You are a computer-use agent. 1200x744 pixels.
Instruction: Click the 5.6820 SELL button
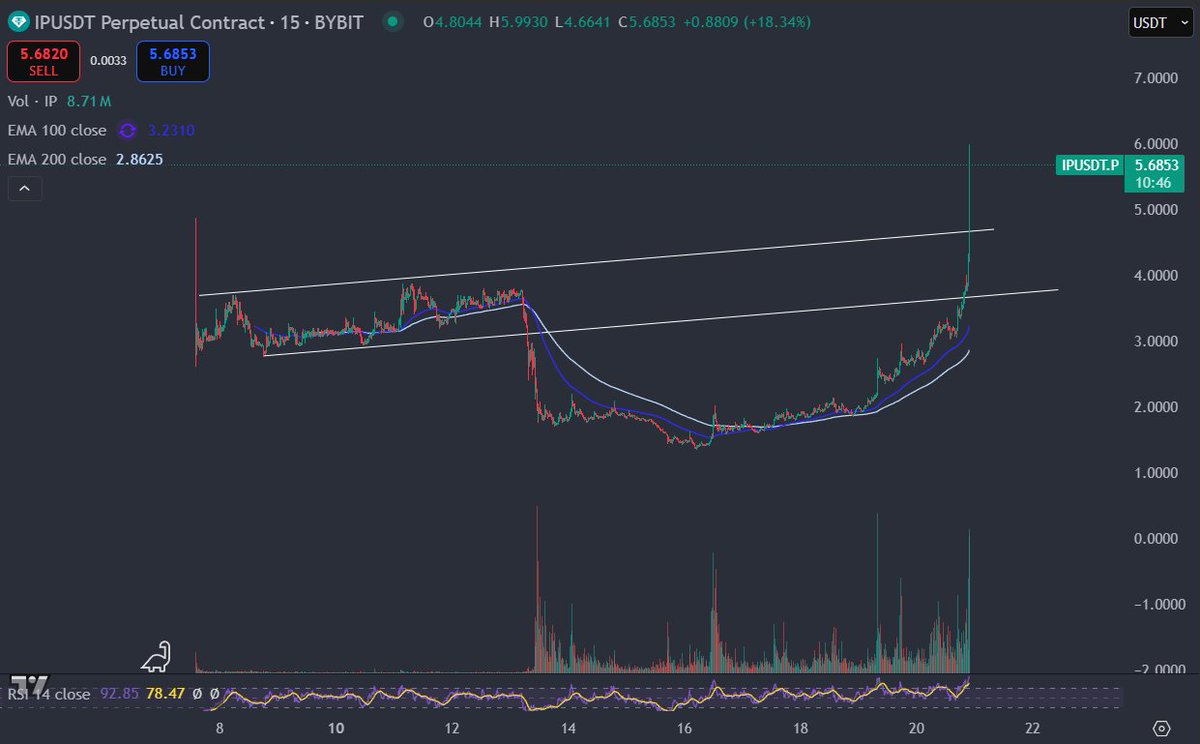(x=44, y=61)
